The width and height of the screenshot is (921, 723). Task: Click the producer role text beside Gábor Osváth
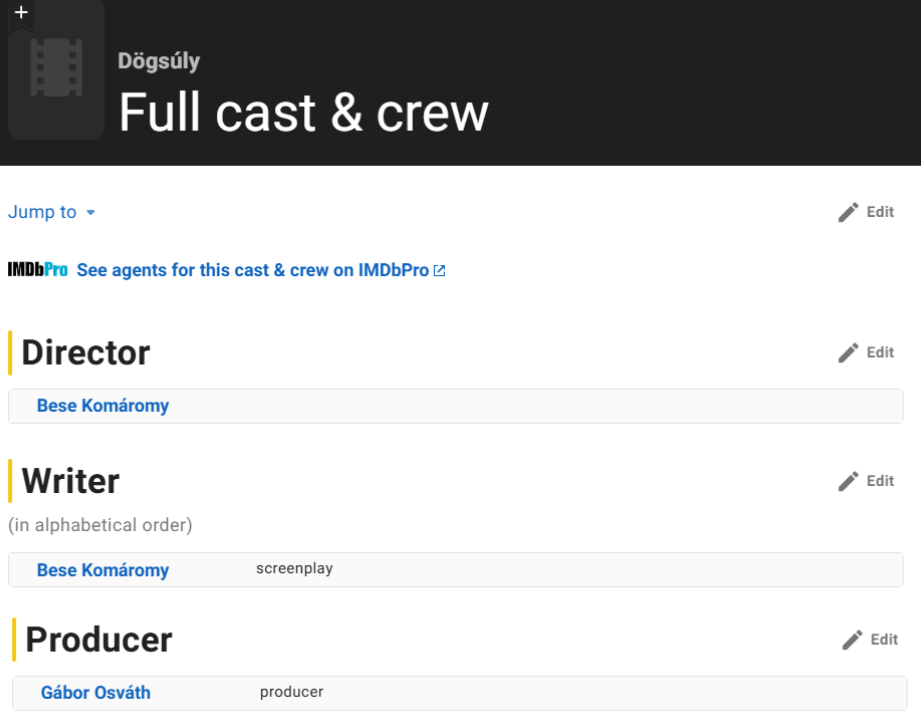tap(292, 692)
